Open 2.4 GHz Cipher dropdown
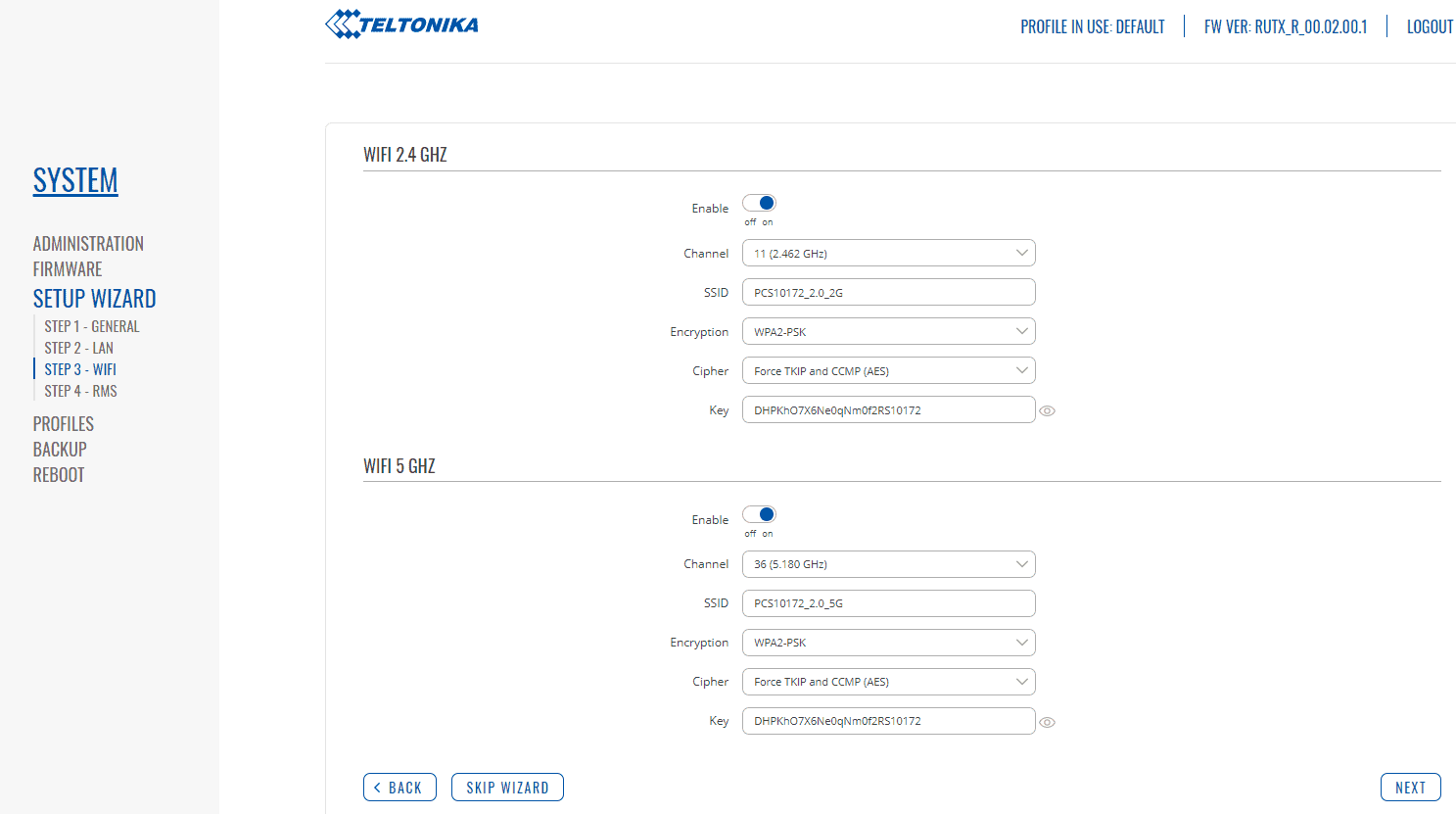Screen dimensions: 1456x814 888,371
